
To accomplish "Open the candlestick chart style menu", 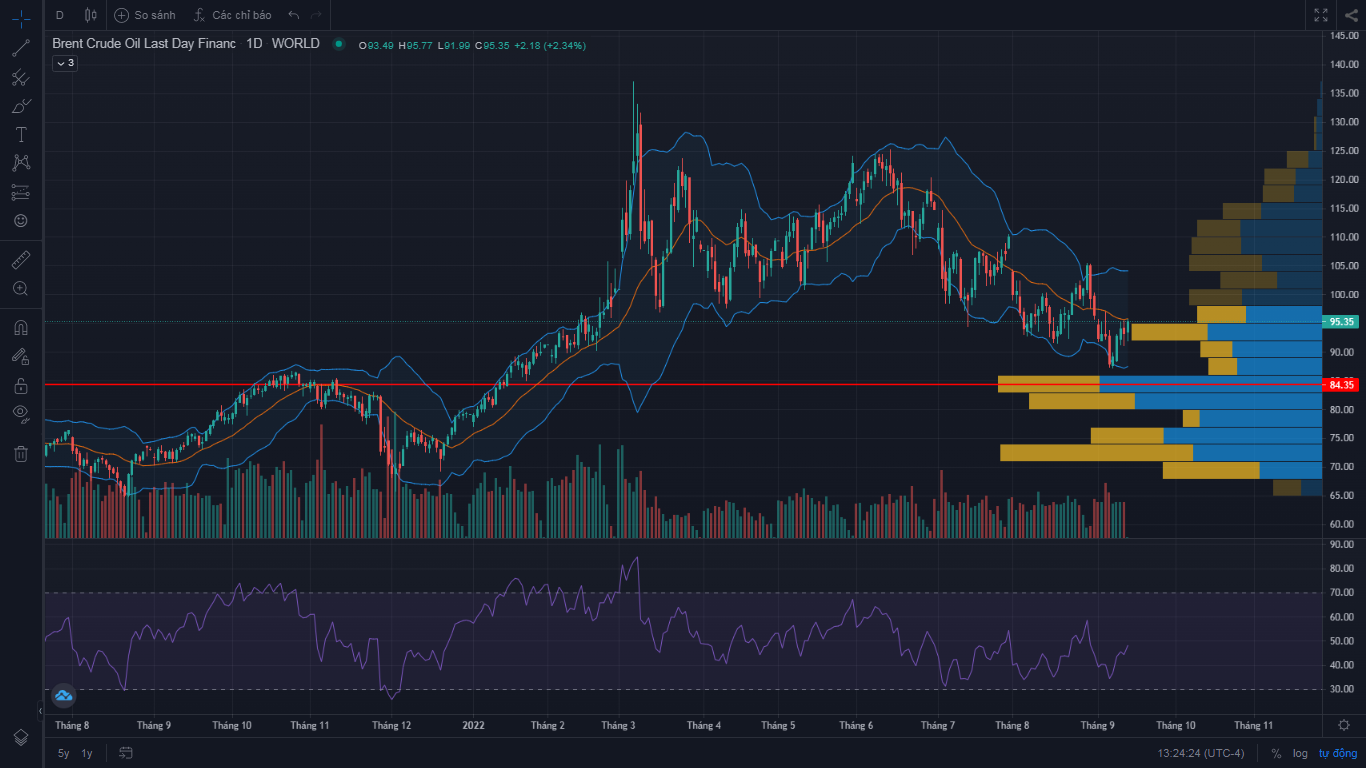I will [x=91, y=15].
